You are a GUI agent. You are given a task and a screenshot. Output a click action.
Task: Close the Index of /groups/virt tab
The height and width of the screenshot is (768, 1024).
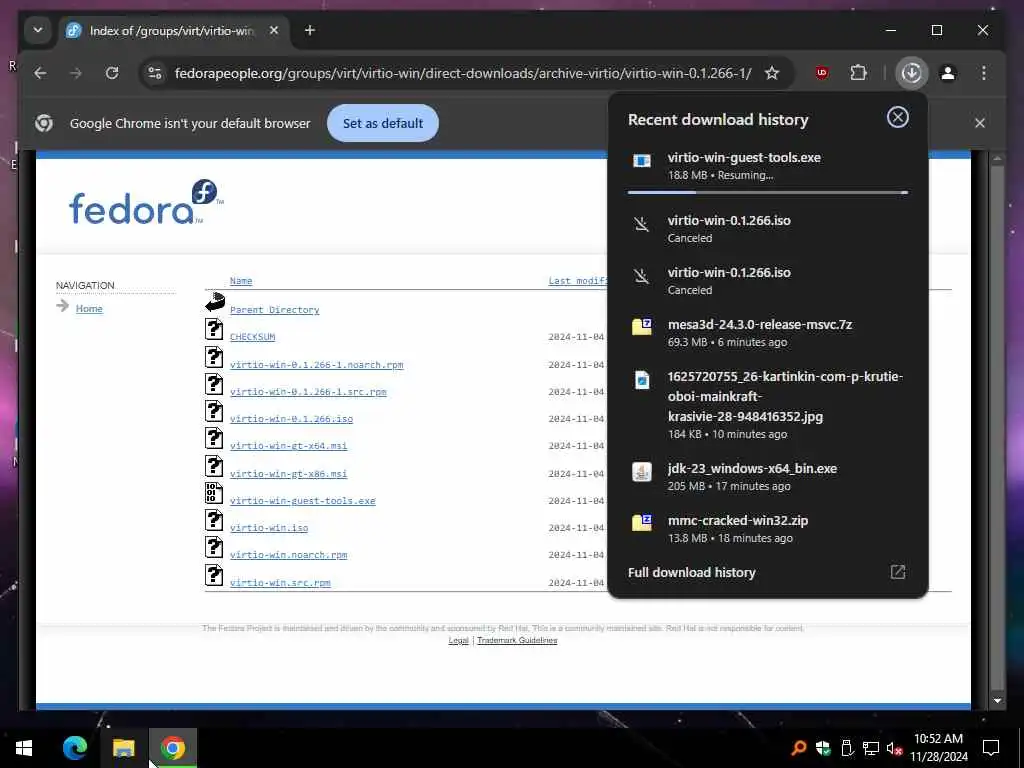[274, 30]
